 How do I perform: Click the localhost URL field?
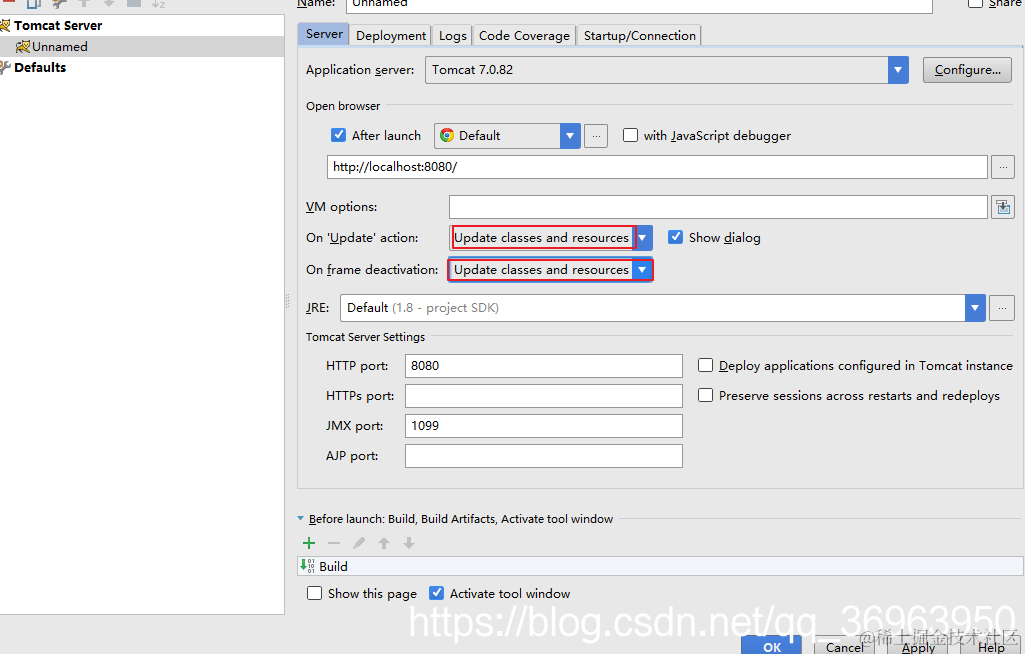(x=657, y=167)
